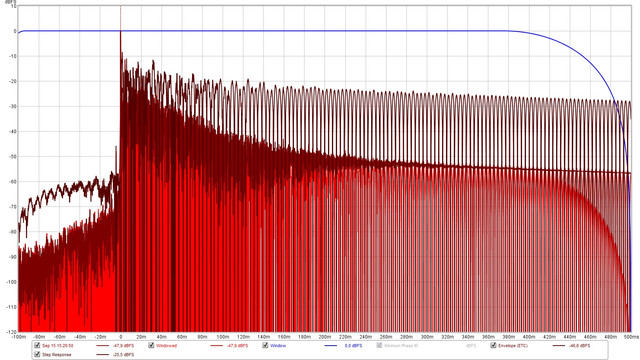
Task: Click the Step Response line swatch
Action: point(102,355)
